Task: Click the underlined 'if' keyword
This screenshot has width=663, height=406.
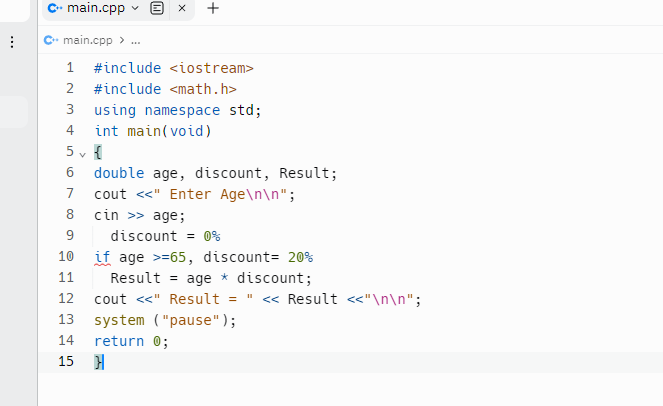Action: click(x=102, y=257)
